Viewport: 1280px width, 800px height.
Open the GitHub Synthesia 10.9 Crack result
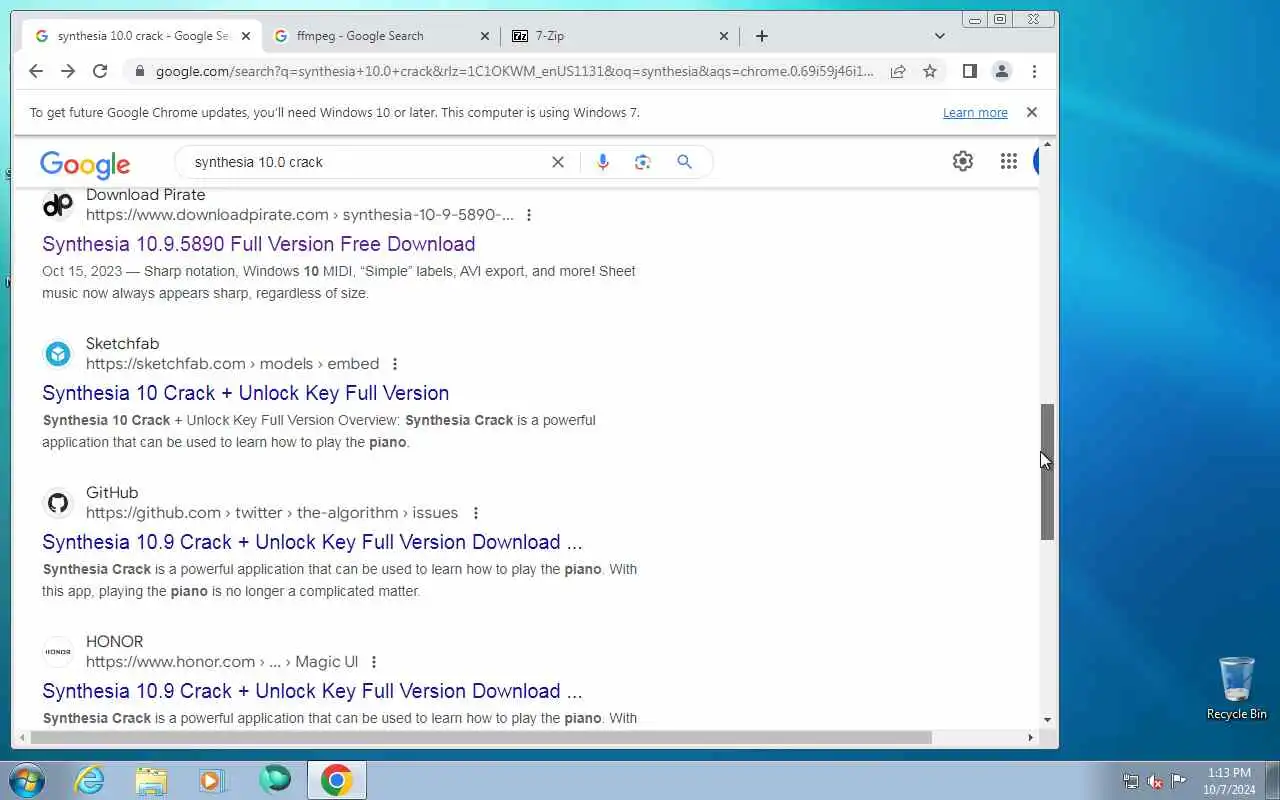[x=312, y=542]
